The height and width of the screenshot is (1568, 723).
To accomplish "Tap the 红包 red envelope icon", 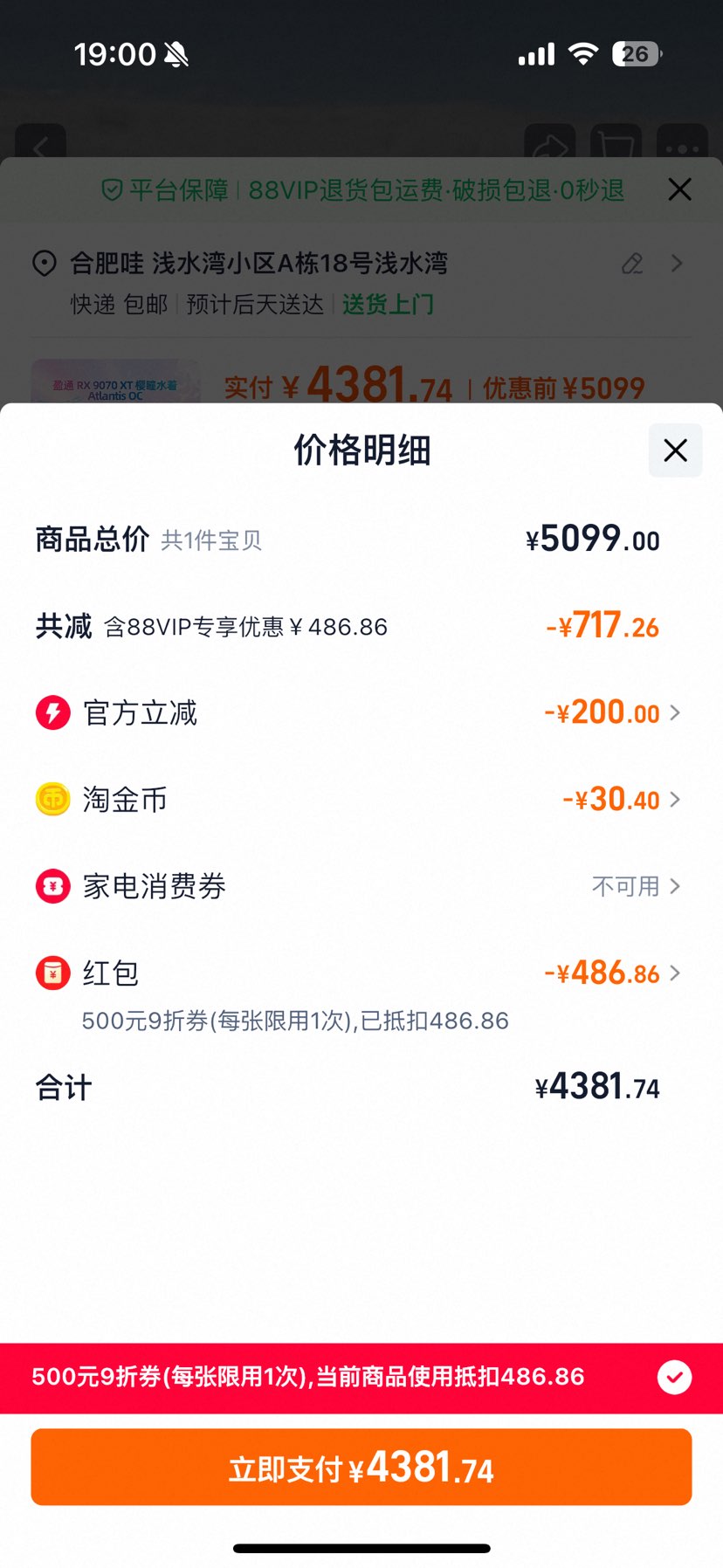I will click(53, 973).
